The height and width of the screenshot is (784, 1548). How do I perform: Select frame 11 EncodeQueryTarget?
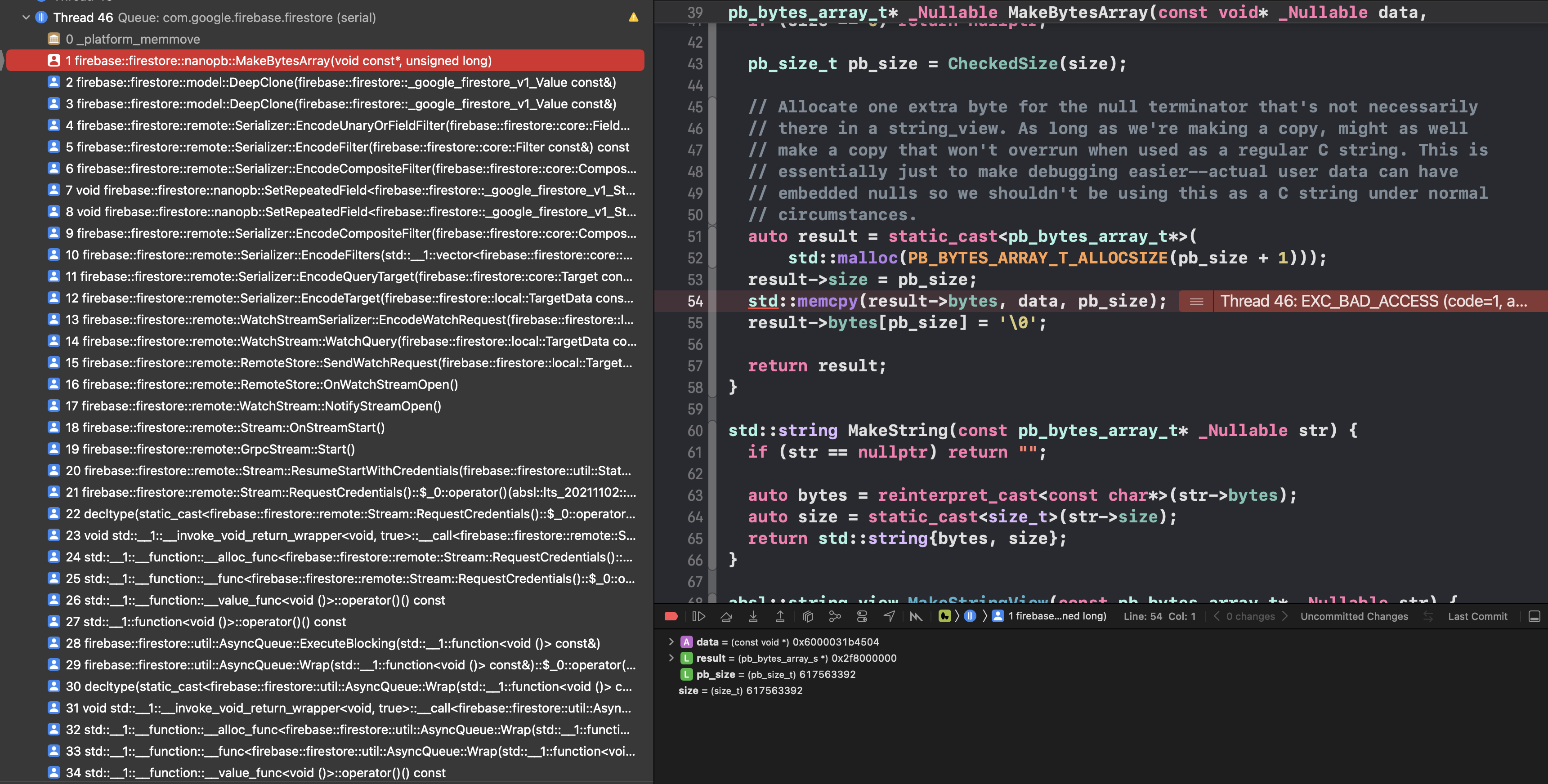(x=325, y=277)
